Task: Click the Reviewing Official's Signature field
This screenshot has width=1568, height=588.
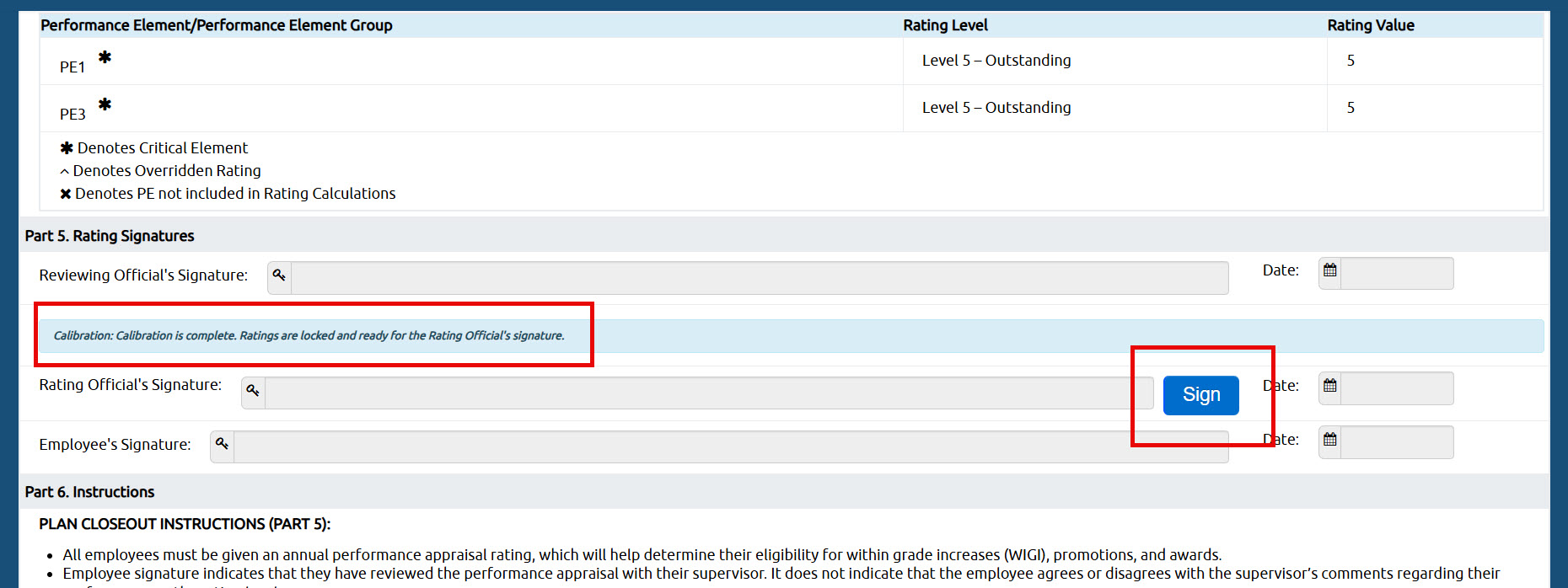Action: 760,278
